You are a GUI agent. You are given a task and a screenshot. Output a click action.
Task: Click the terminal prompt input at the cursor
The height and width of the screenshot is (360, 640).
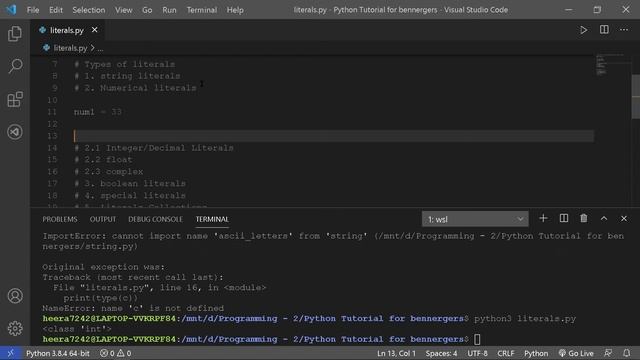477,339
